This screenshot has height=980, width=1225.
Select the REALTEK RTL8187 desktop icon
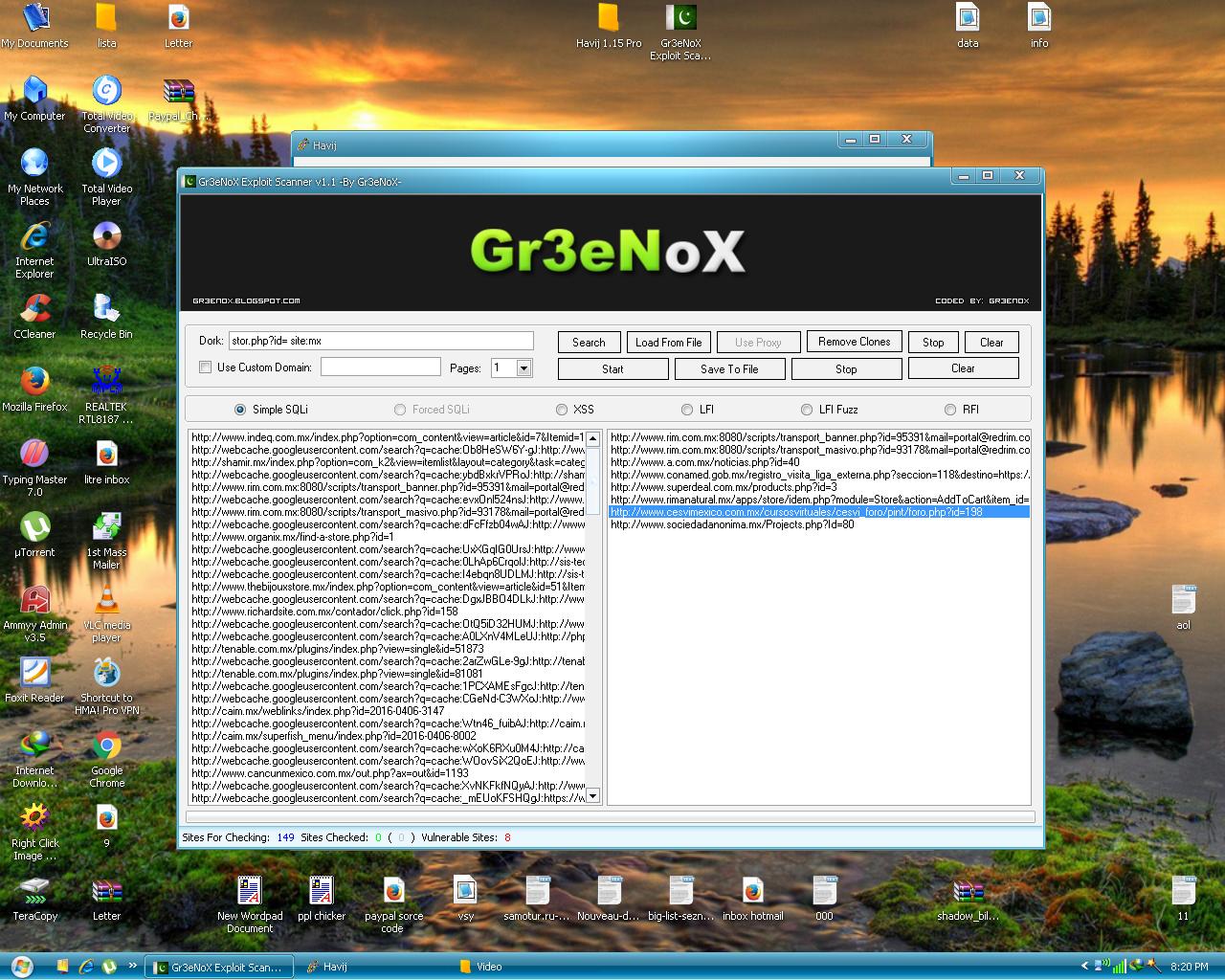(106, 395)
